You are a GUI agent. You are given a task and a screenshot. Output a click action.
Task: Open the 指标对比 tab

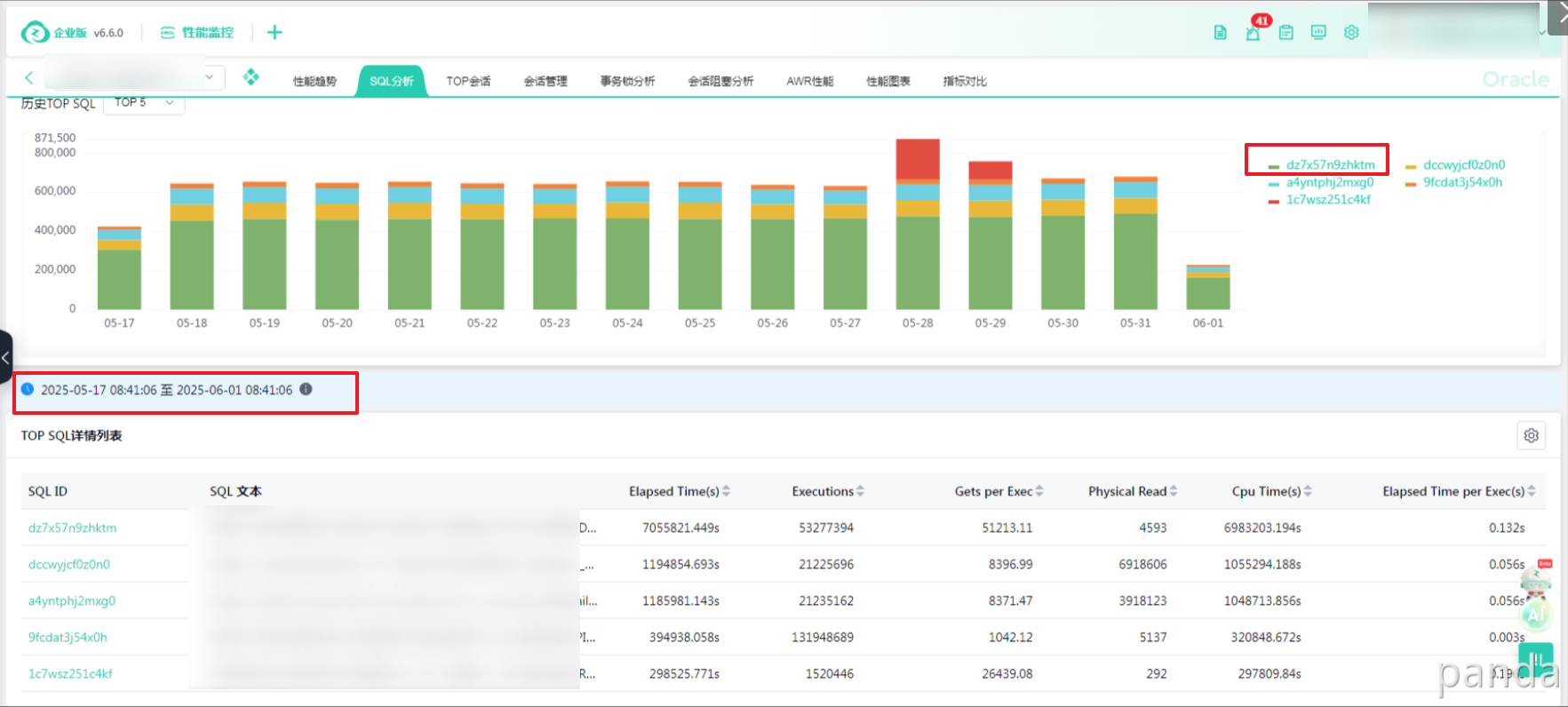(x=965, y=81)
